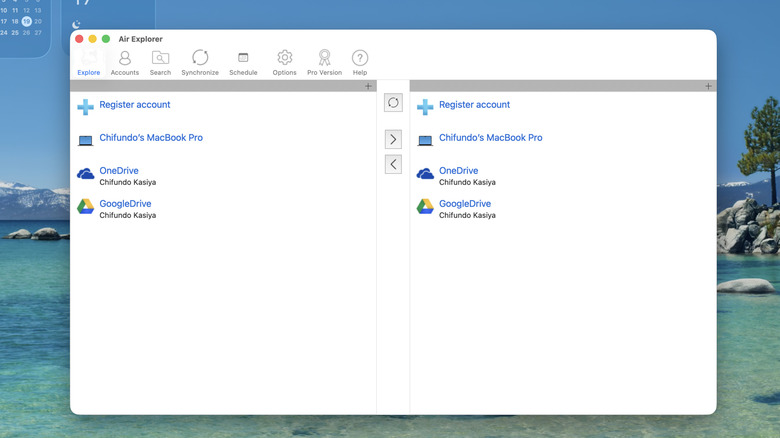780x438 pixels.
Task: Open the Help question mark item
Action: click(x=360, y=63)
